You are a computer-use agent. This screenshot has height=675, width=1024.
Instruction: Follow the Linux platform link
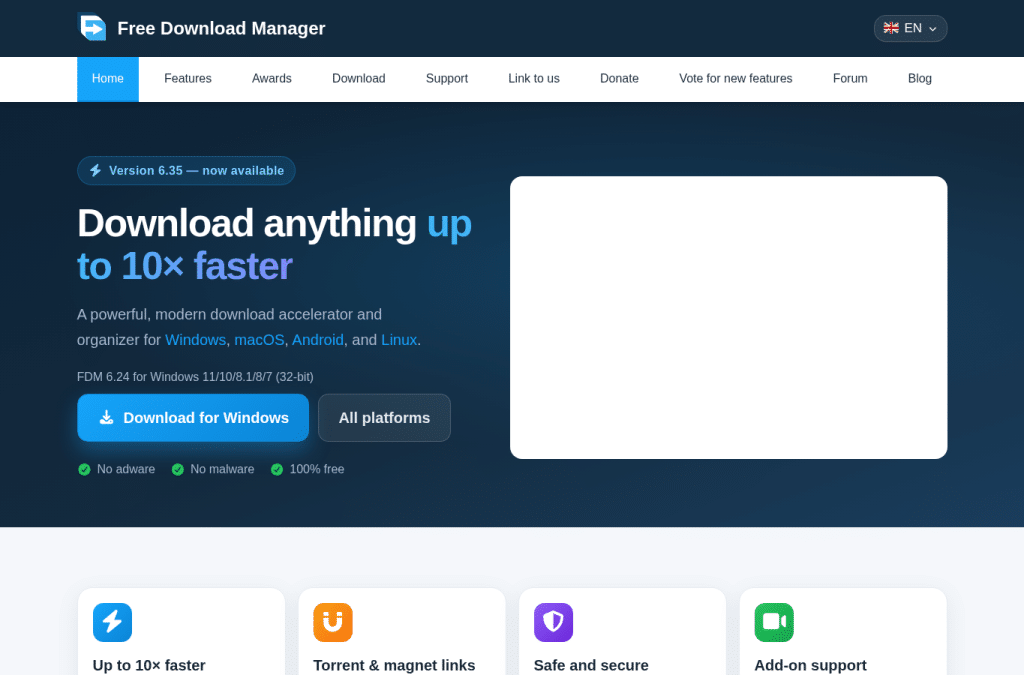[x=399, y=339]
